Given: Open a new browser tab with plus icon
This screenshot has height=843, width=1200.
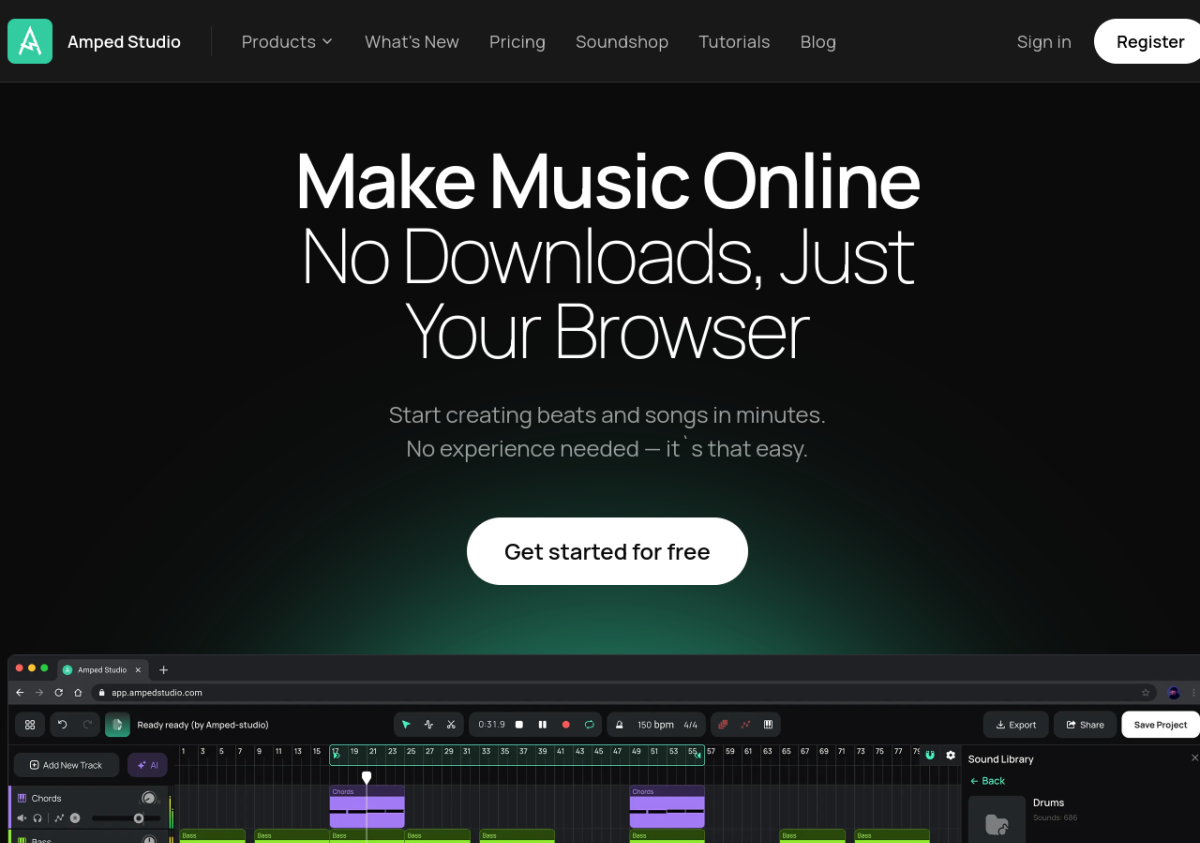Looking at the screenshot, I should tap(164, 670).
